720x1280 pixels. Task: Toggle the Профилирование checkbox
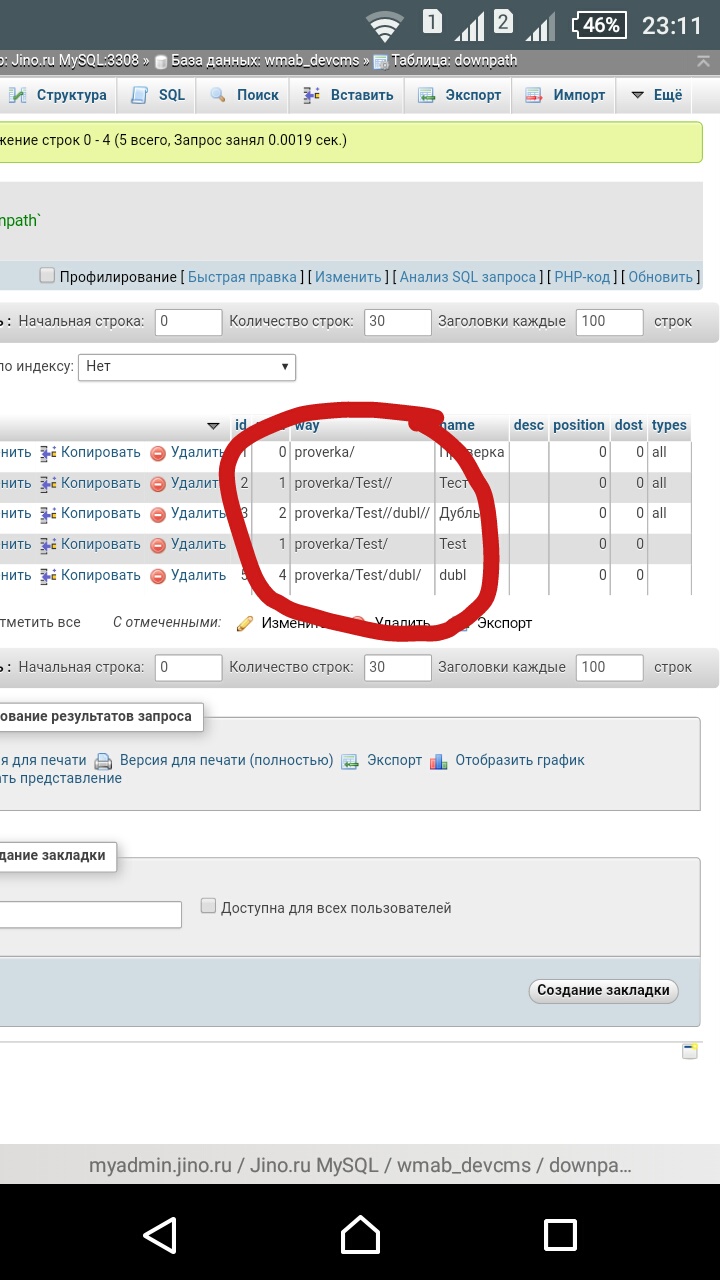47,276
